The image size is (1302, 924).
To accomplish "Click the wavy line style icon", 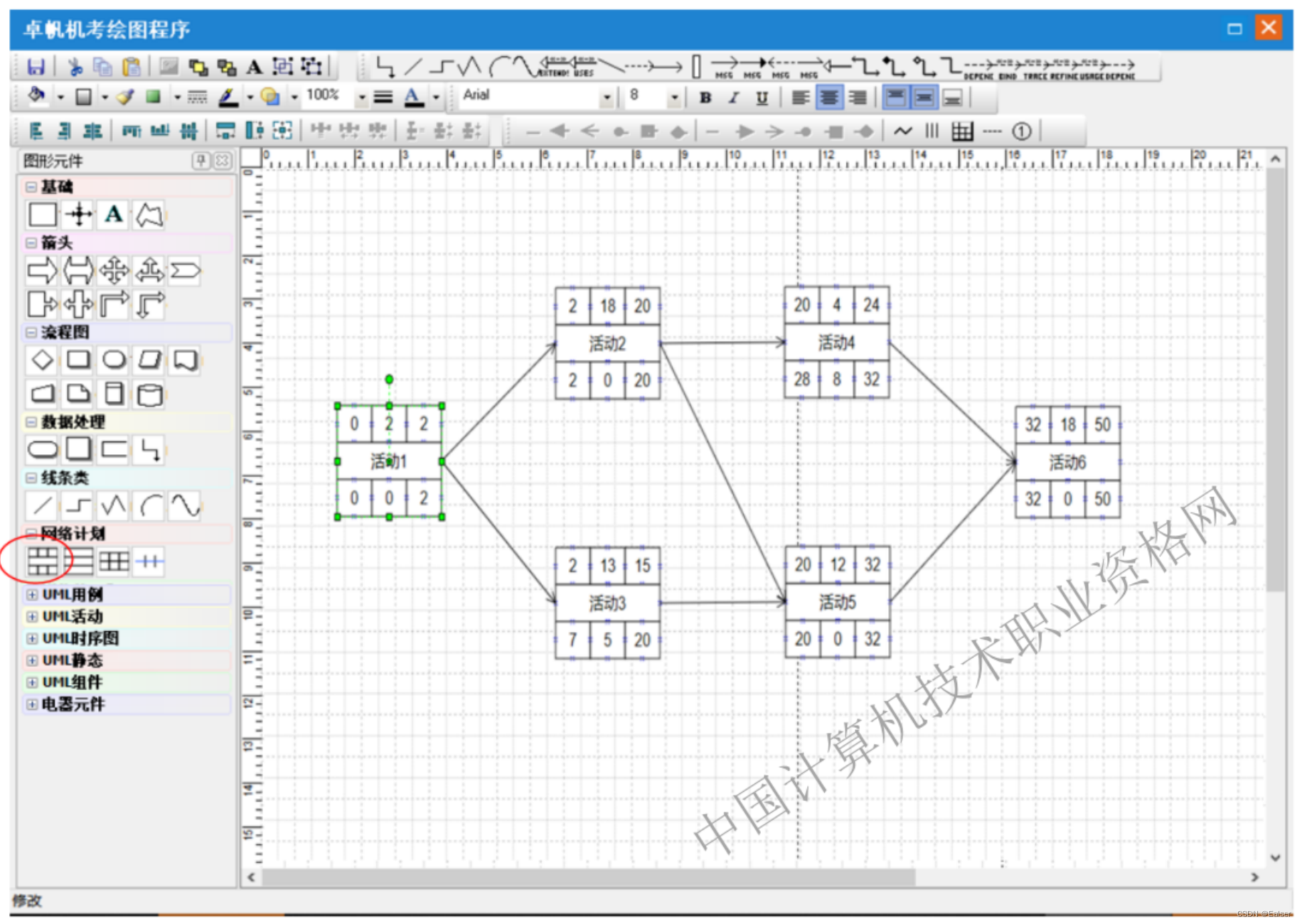I will (x=902, y=131).
